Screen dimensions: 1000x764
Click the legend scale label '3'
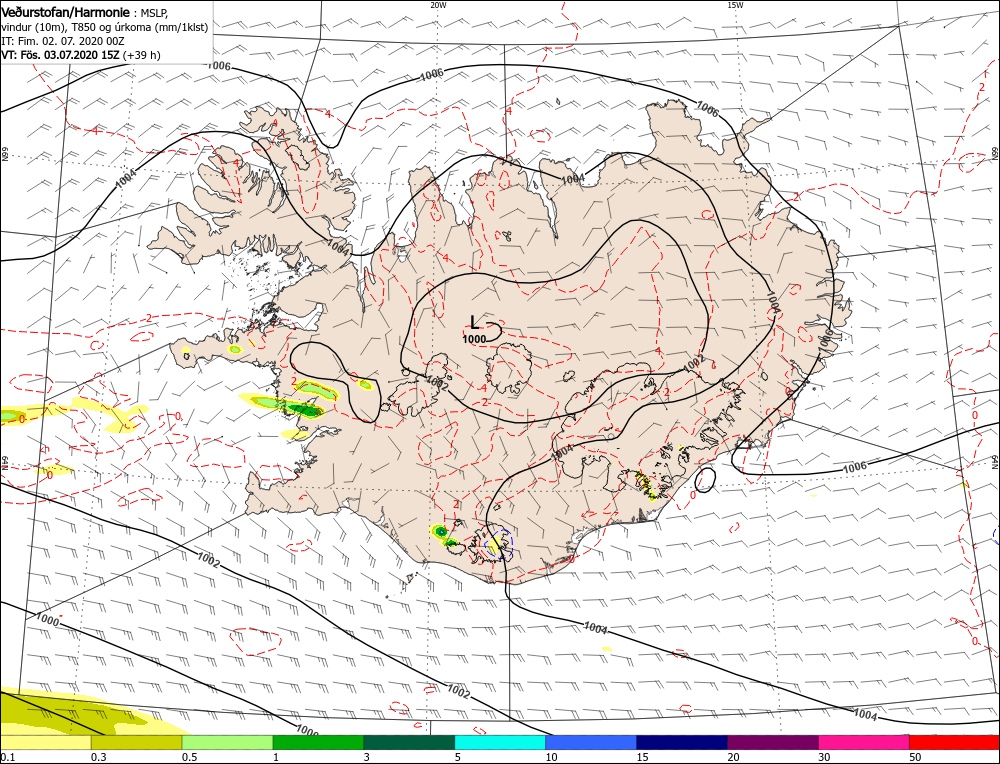click(x=366, y=757)
